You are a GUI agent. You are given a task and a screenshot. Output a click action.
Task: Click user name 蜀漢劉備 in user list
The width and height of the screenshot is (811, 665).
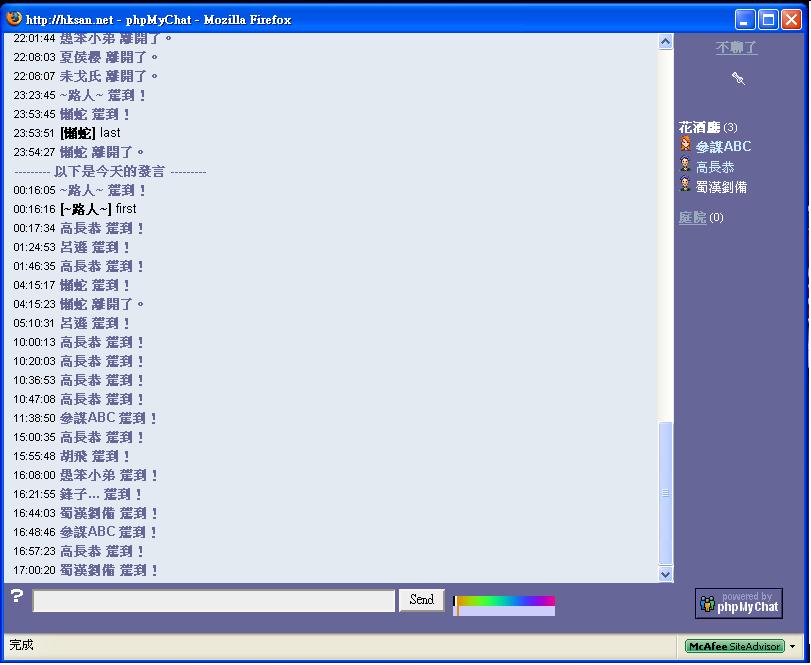pyautogui.click(x=721, y=187)
